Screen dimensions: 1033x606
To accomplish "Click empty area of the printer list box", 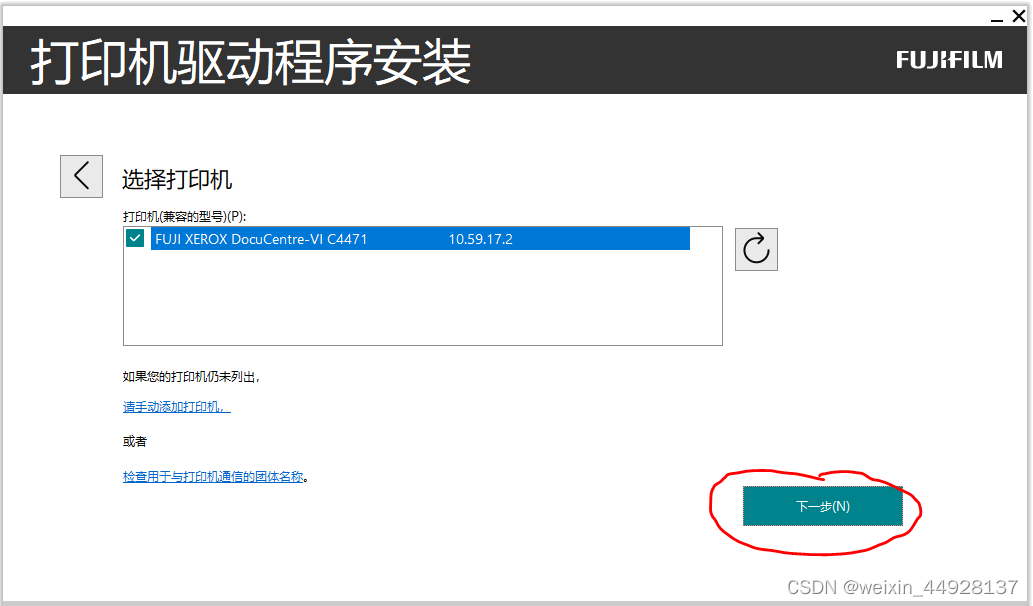I will point(422,298).
